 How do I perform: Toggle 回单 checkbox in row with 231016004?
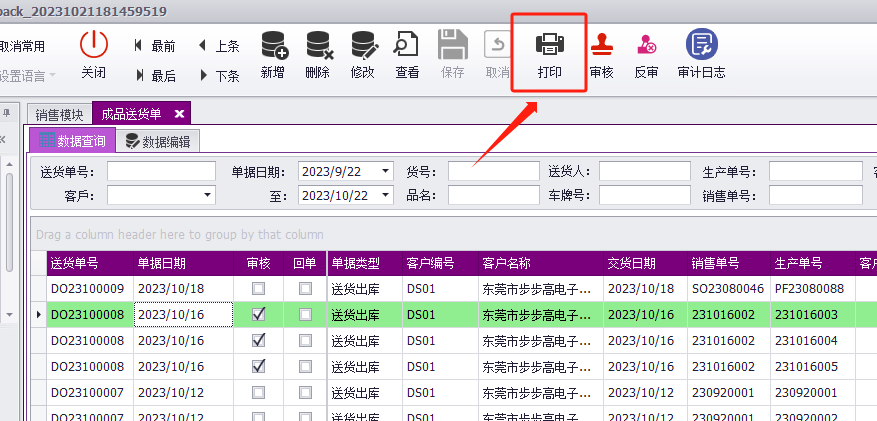[x=305, y=340]
